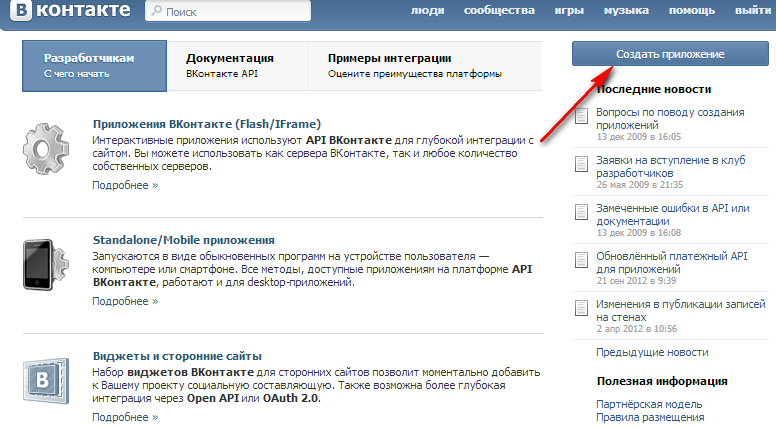Open Приложения ВКонтакте (Flash/IFrame) heading link
Viewport: 776px width, 428px height.
(x=207, y=124)
